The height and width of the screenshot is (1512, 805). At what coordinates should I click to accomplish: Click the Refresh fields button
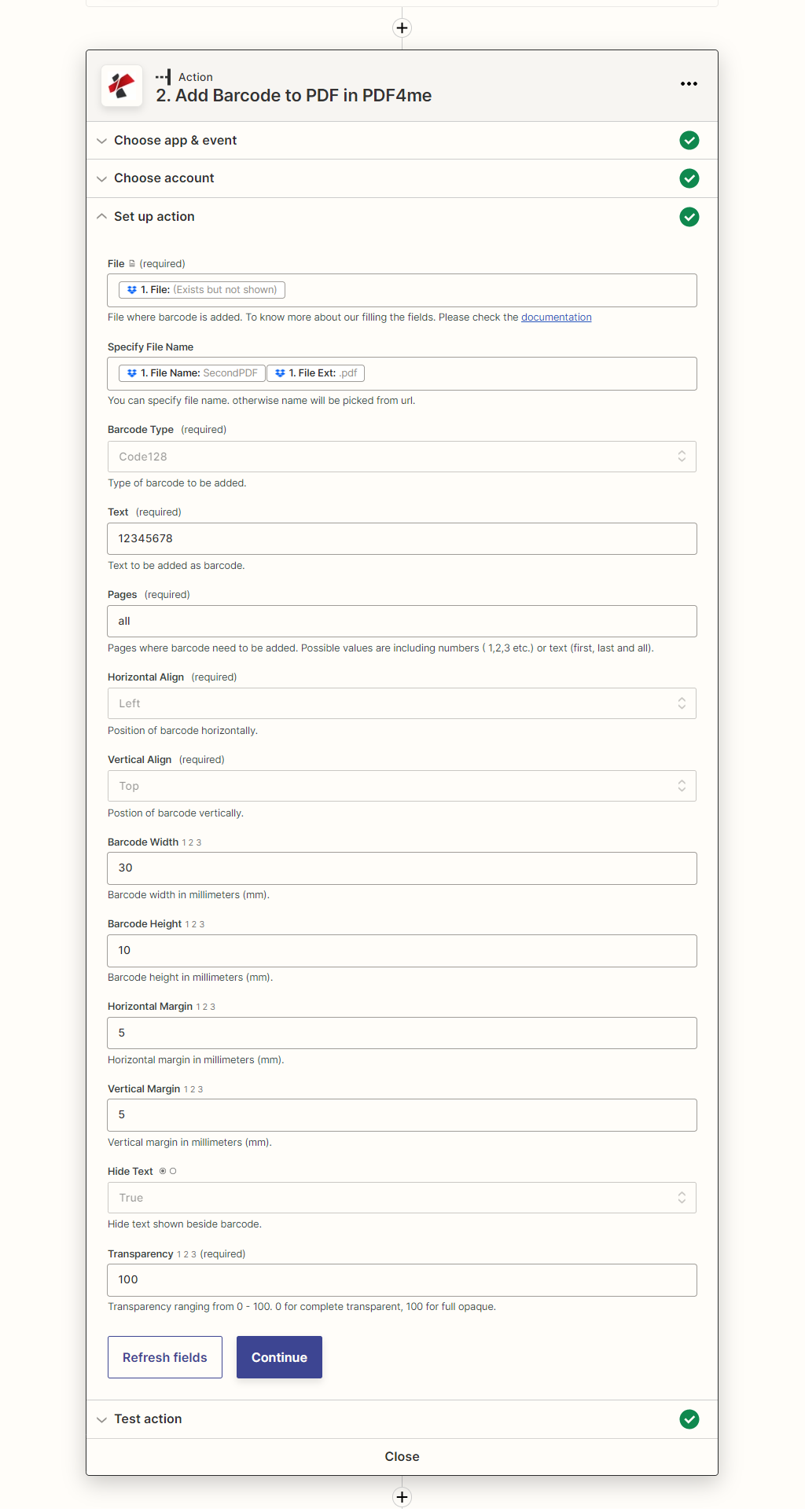click(165, 1357)
